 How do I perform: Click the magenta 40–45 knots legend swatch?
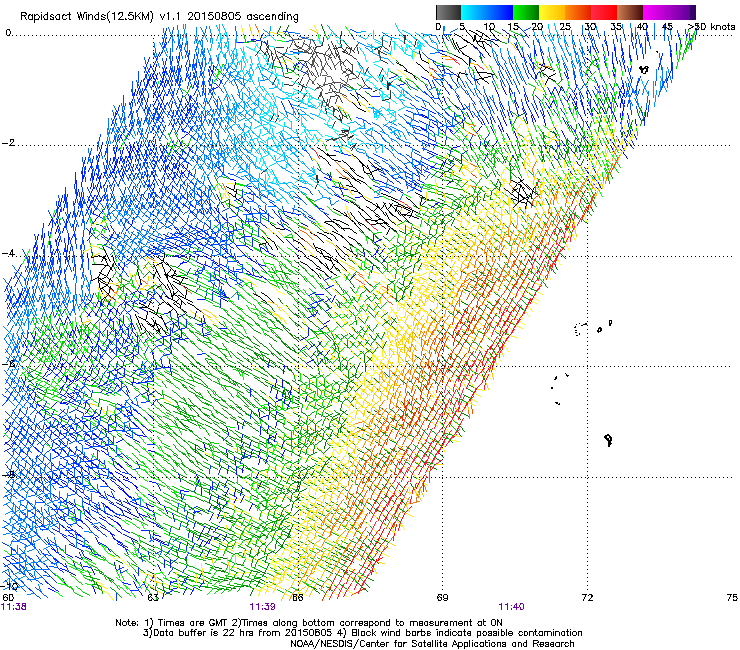[656, 12]
